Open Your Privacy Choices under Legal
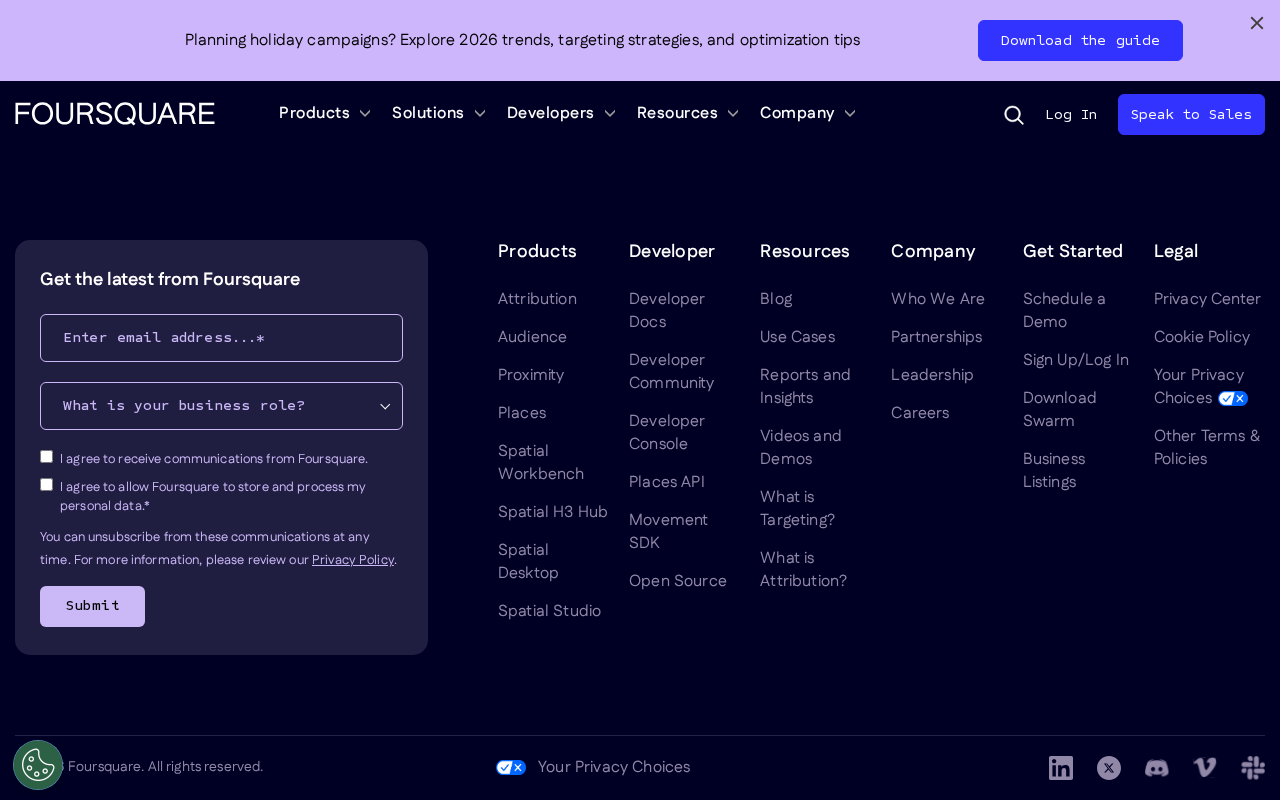Viewport: 1280px width, 800px height. [1200, 386]
